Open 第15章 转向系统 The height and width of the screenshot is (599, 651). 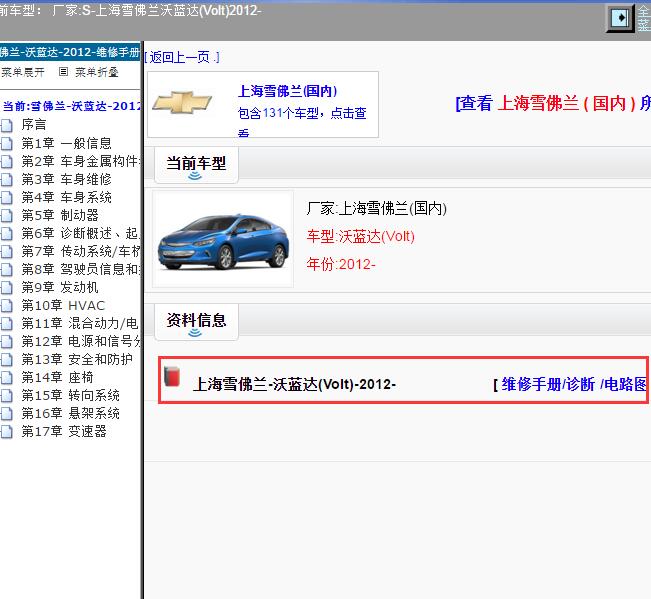click(x=71, y=396)
